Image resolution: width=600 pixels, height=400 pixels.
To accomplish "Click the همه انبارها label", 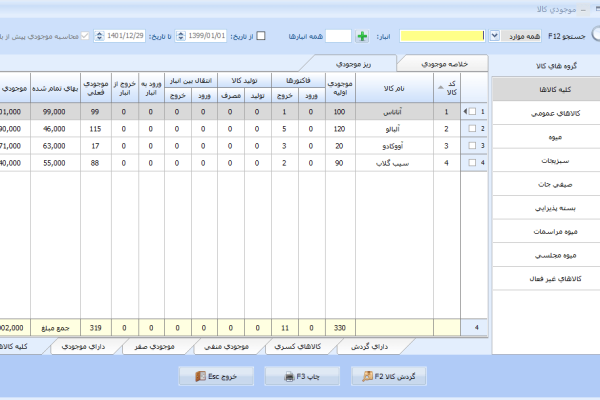I will point(306,36).
